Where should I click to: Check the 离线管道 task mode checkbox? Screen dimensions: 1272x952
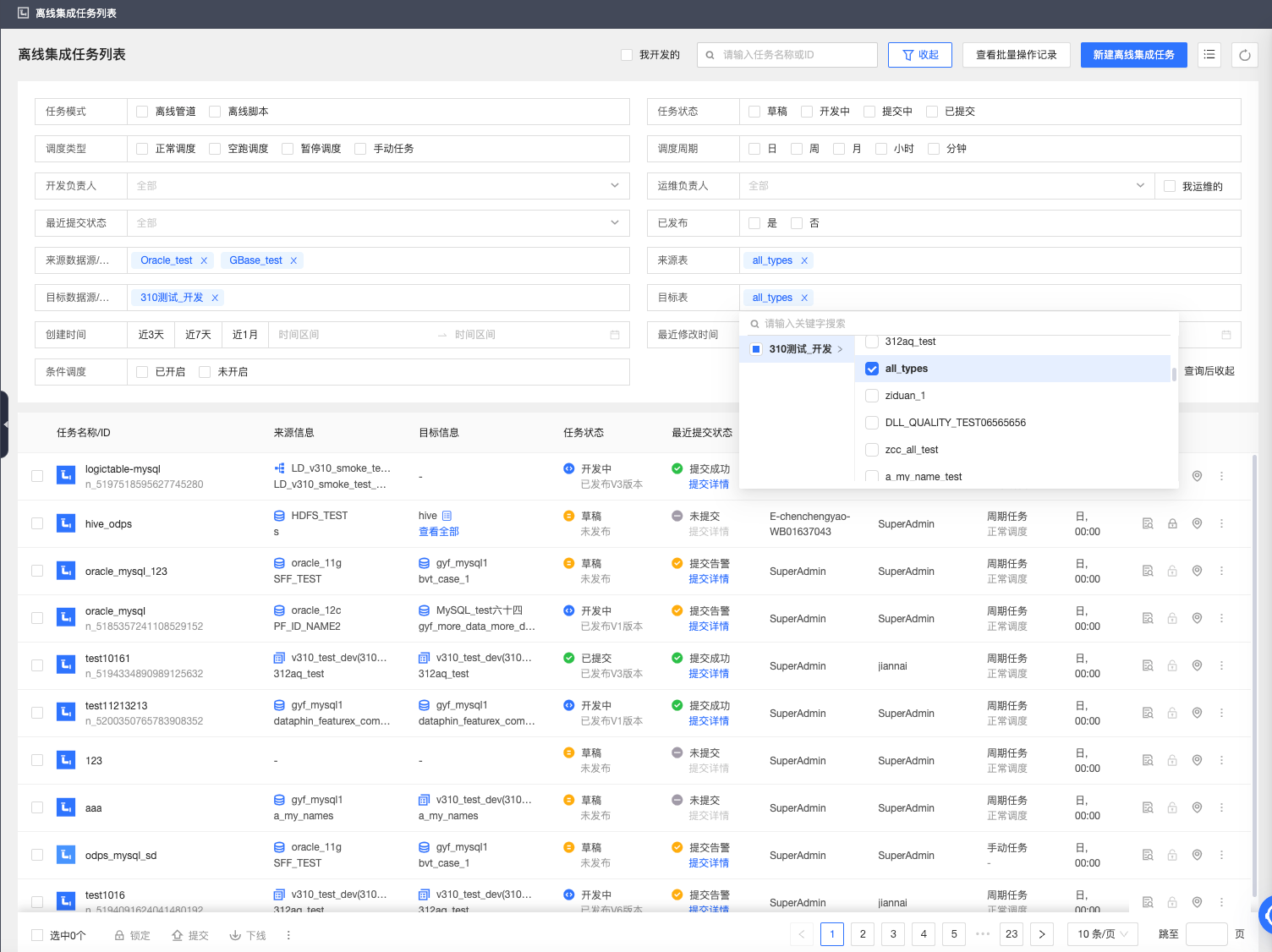(142, 112)
